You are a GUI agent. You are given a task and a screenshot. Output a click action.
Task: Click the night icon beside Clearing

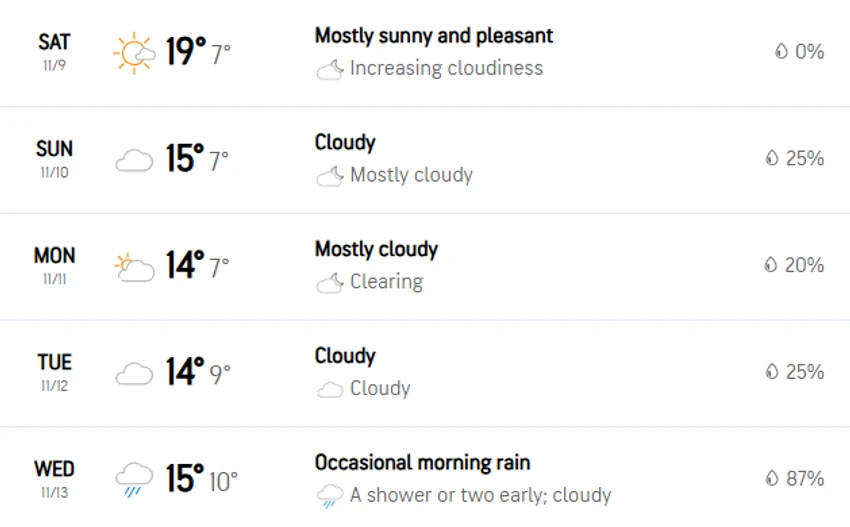click(330, 283)
